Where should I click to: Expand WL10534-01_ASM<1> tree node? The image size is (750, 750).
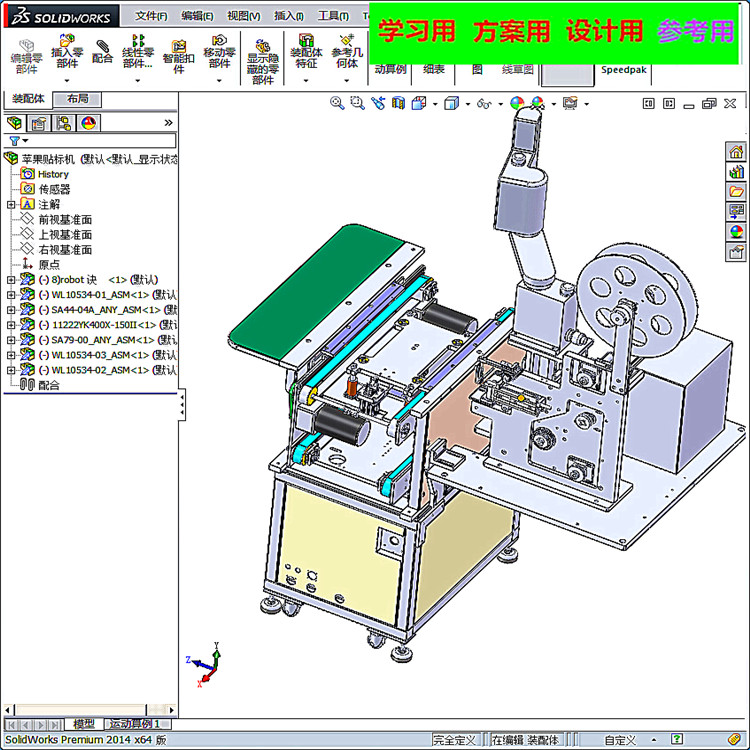[x=11, y=295]
